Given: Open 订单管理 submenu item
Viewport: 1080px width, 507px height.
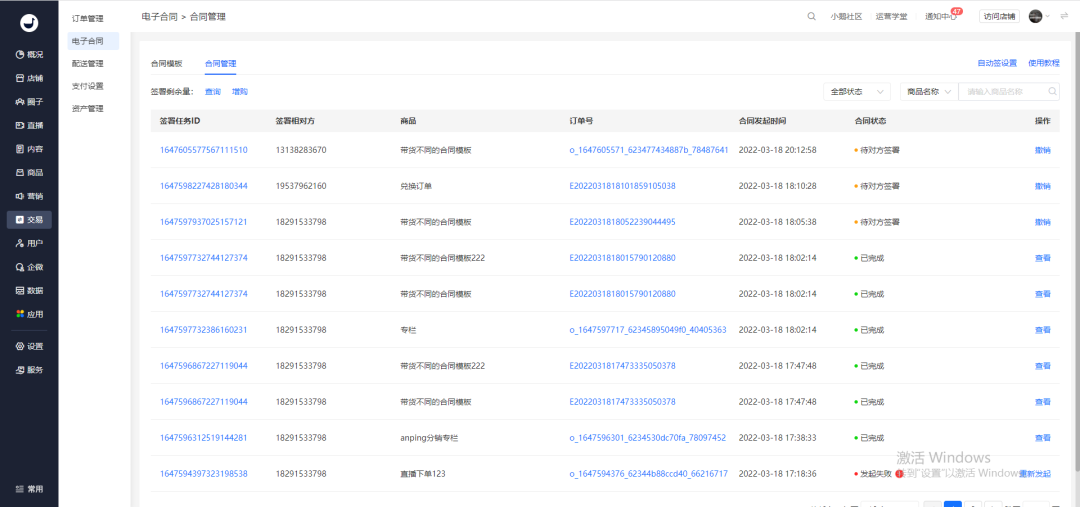Looking at the screenshot, I should [x=87, y=19].
